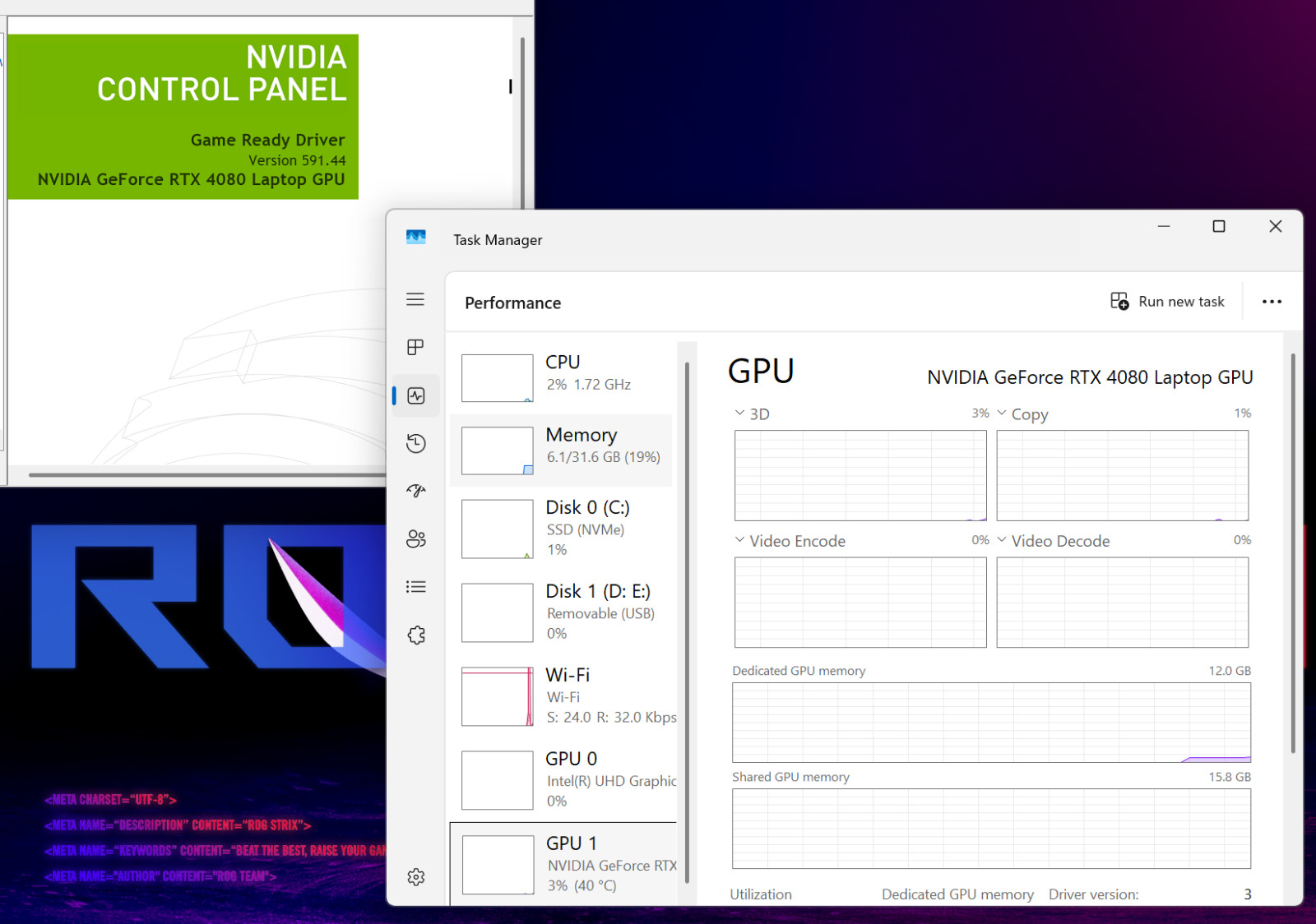Click the Dedicated GPU memory graph
1316x924 pixels.
(991, 723)
